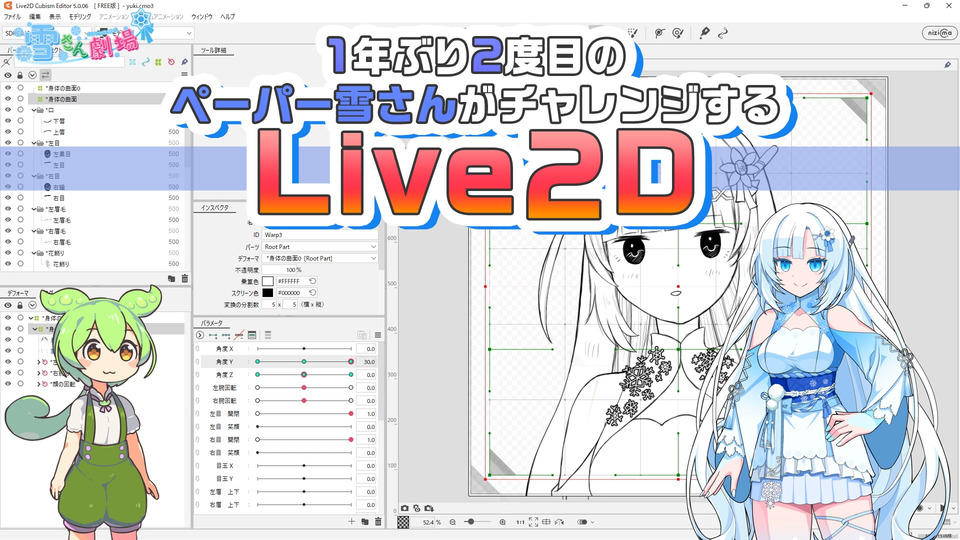This screenshot has height=540, width=960.
Task: Reset the screen color with its arrow icon
Action: pyautogui.click(x=312, y=293)
